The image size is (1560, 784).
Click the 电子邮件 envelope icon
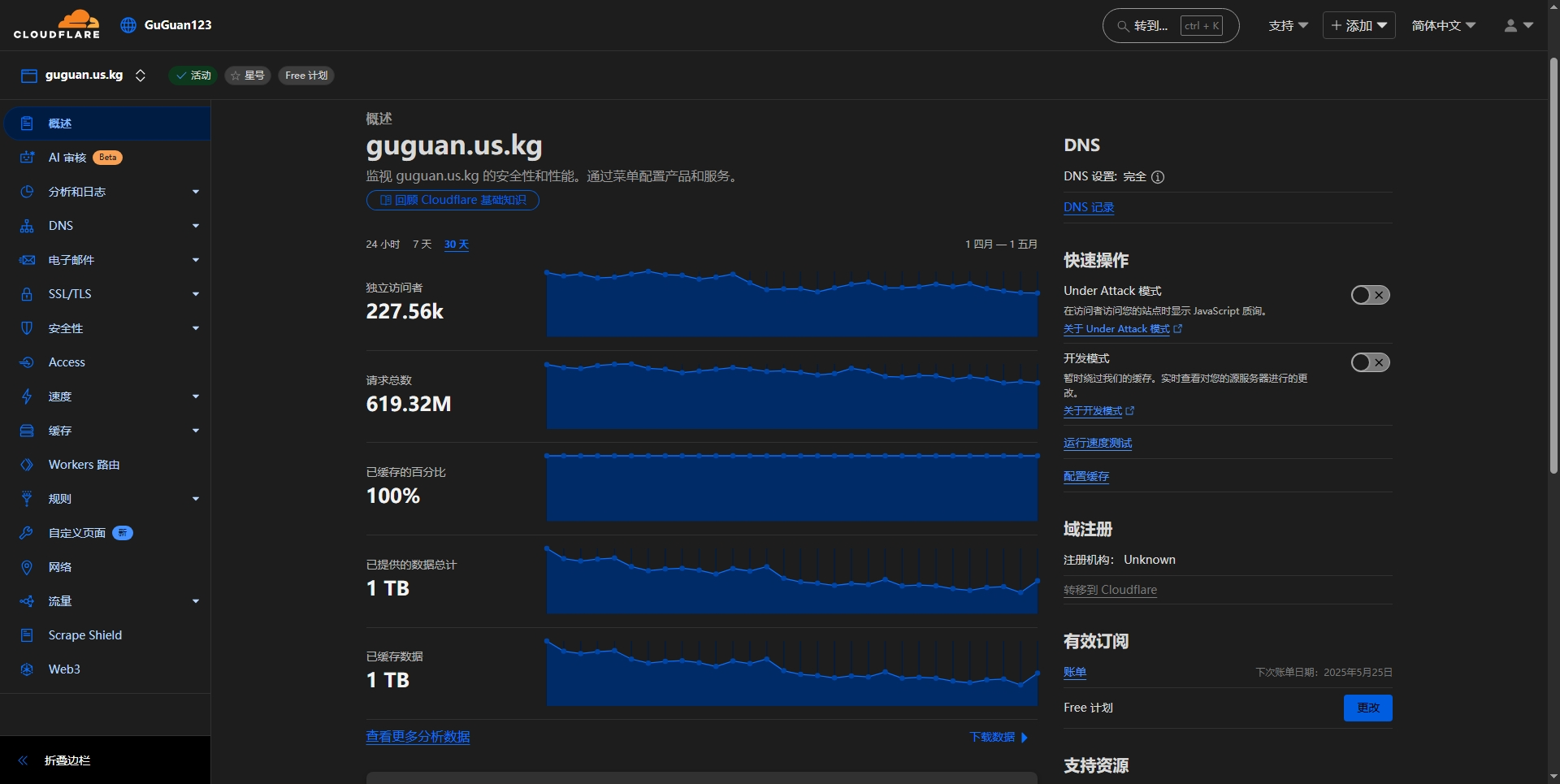[27, 260]
